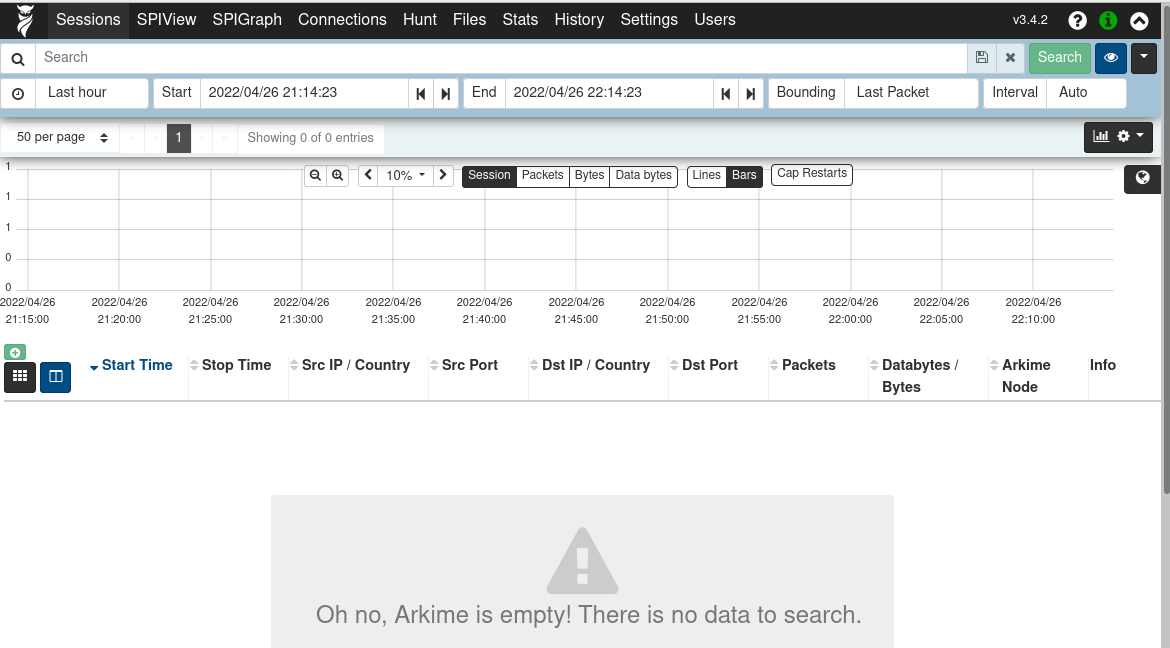
Task: Open the help question mark icon
Action: (x=1077, y=21)
